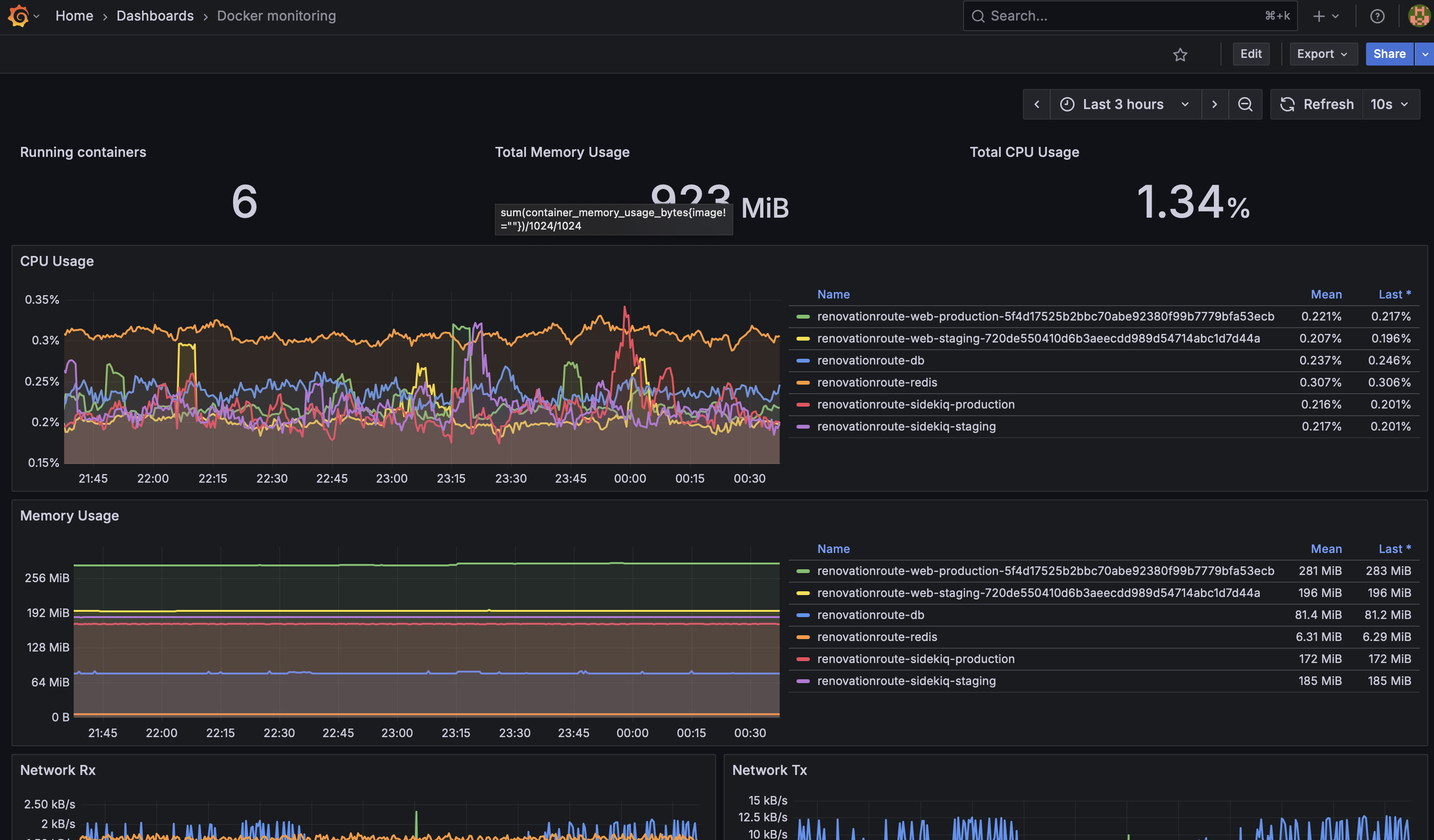Click the help question mark icon

pos(1377,15)
